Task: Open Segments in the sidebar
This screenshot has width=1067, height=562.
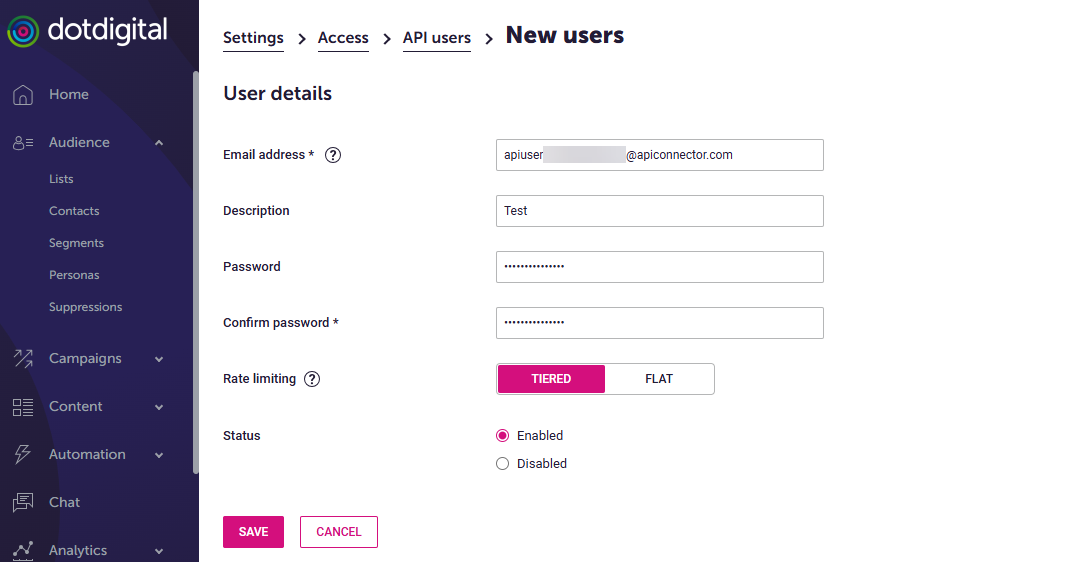Action: [x=76, y=243]
